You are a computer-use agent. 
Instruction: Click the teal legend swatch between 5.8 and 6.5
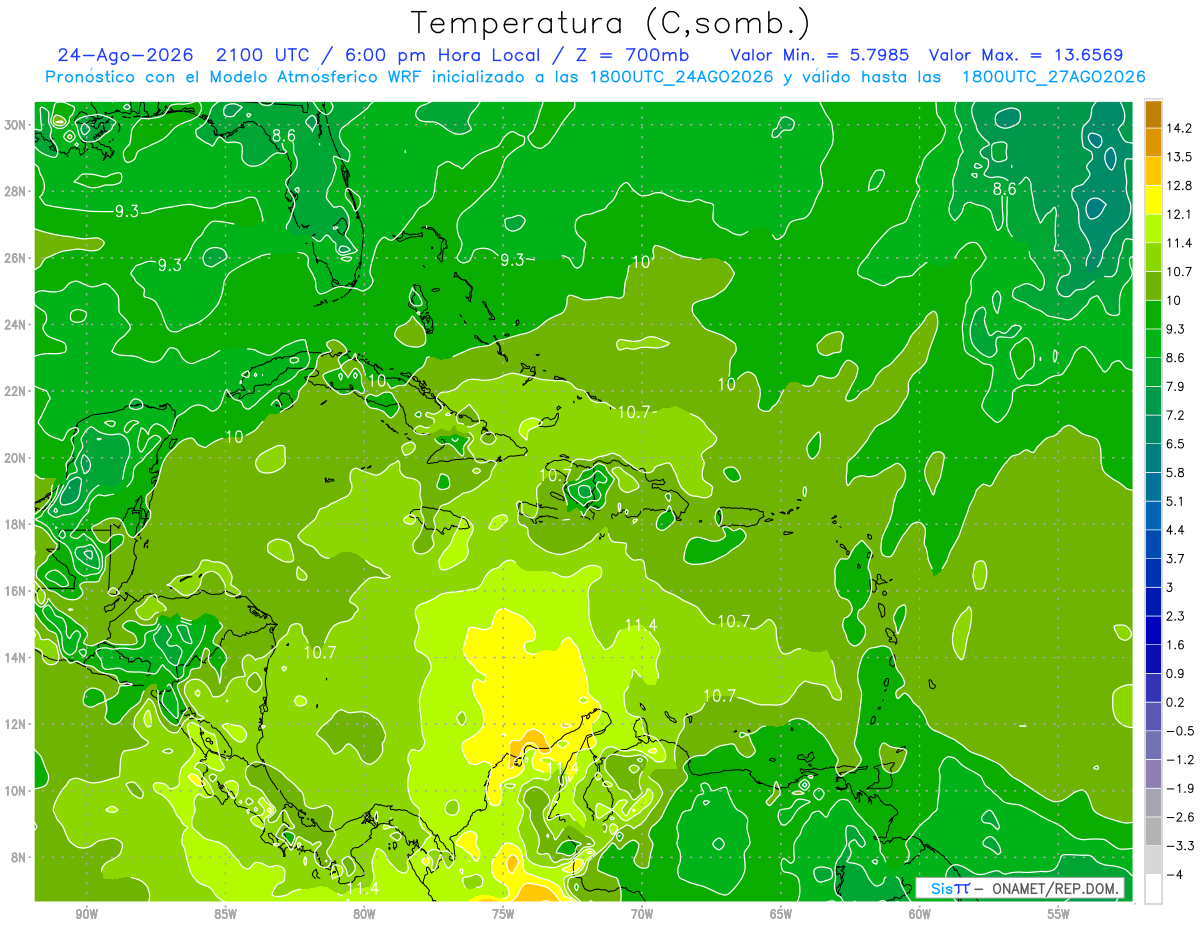pyautogui.click(x=1153, y=458)
